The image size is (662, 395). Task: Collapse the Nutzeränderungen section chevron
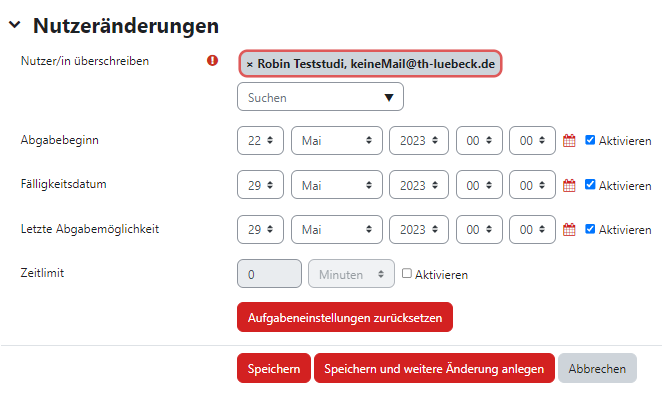(x=15, y=25)
